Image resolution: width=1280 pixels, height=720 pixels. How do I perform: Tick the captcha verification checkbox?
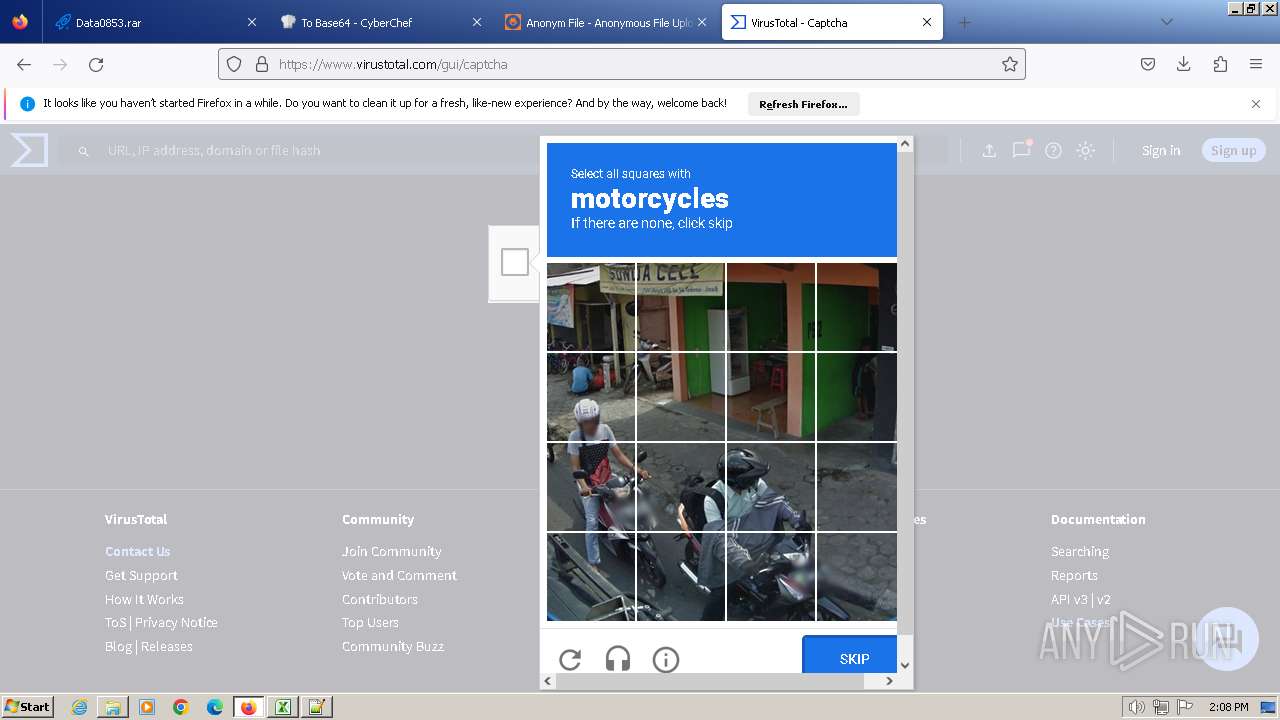[515, 262]
